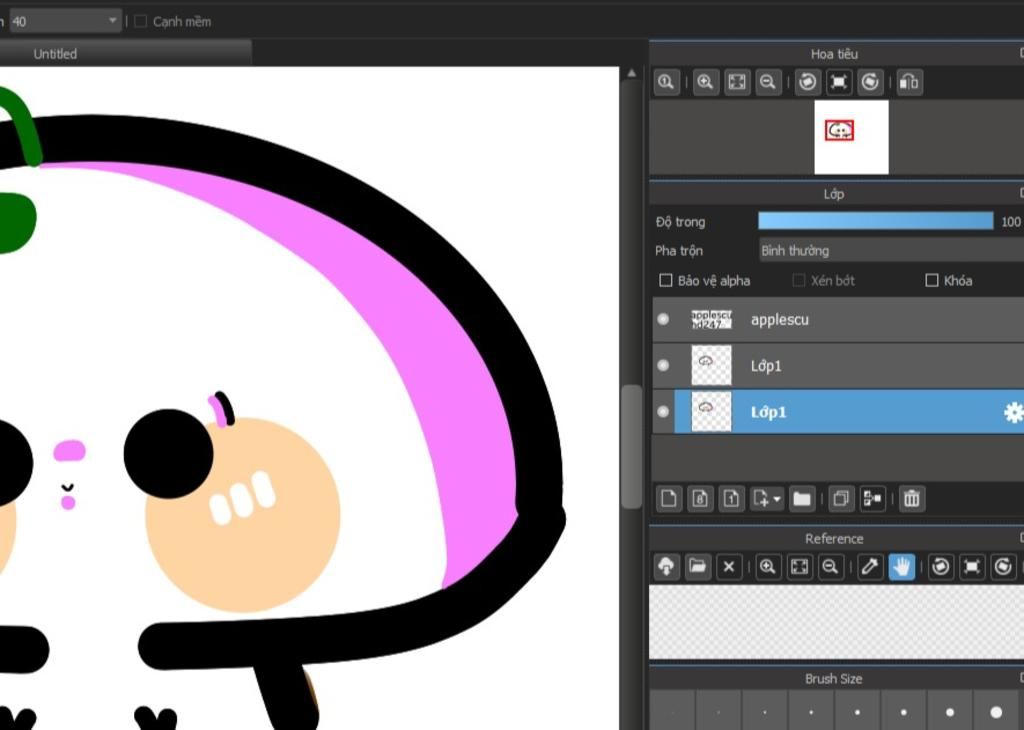
Task: Click the Lớp panel title
Action: pyautogui.click(x=834, y=194)
